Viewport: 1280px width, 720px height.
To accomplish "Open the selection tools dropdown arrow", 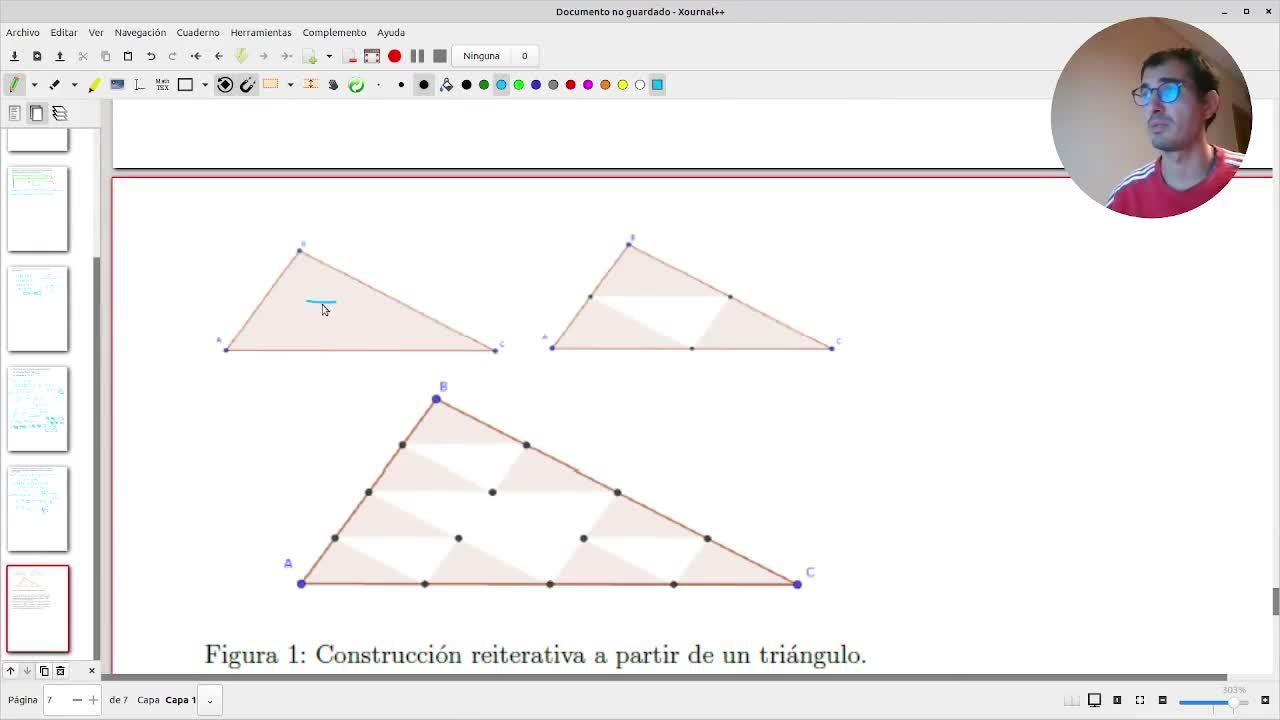I will click(x=290, y=85).
